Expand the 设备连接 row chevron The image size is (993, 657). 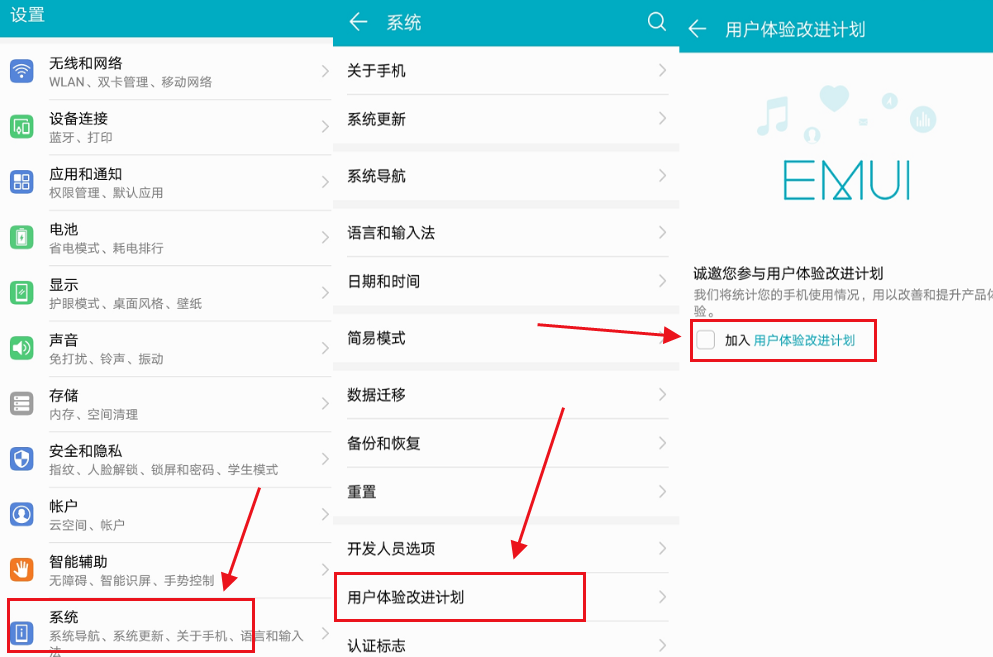325,127
